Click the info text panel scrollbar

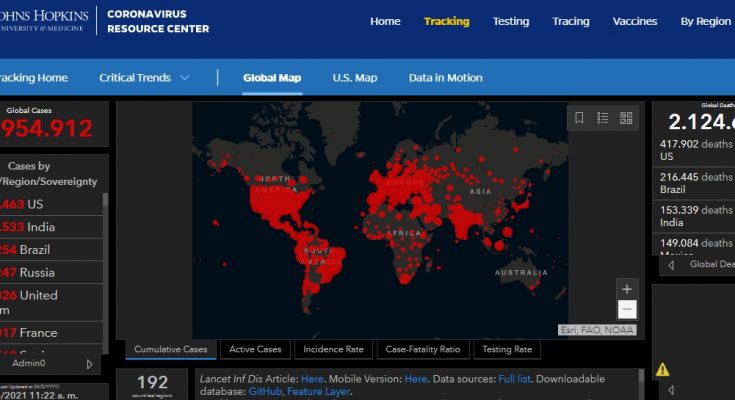click(x=641, y=384)
